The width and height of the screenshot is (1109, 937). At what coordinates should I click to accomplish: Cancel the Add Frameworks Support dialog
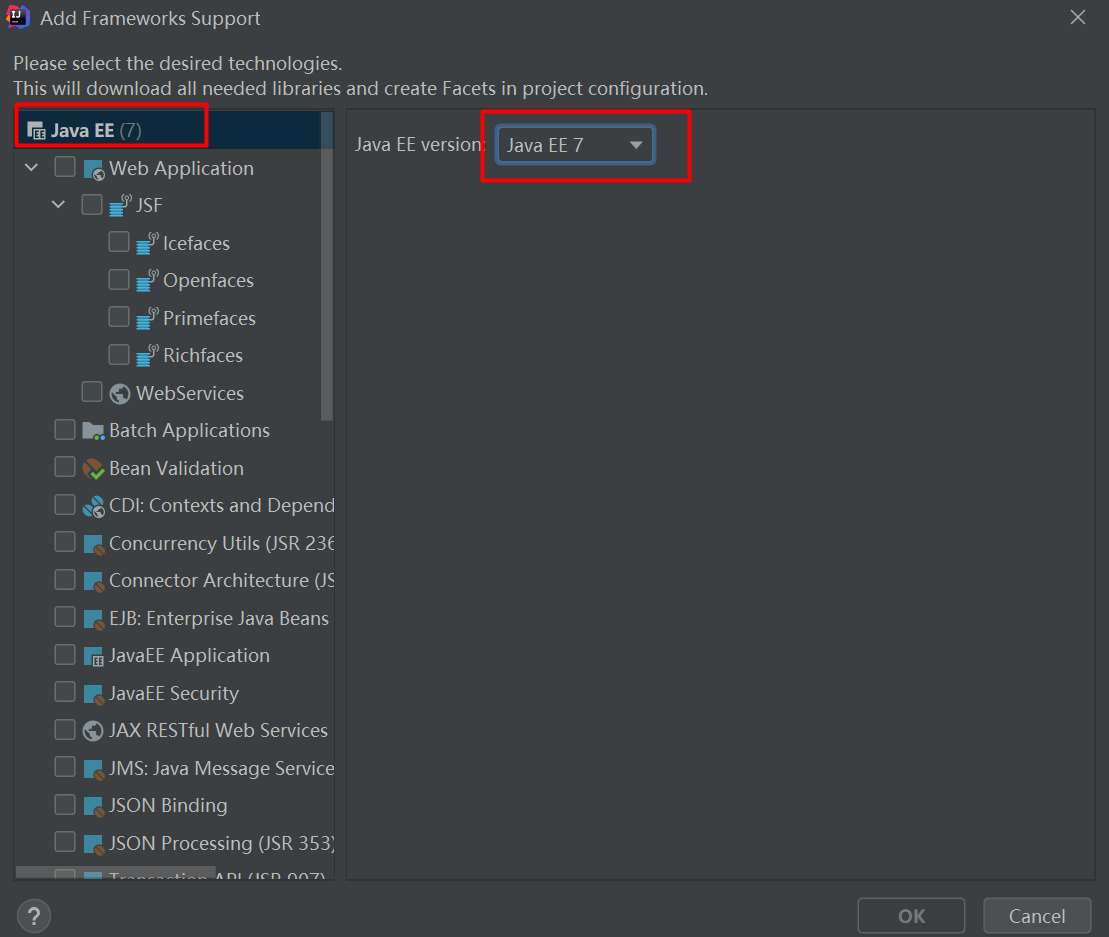point(1037,916)
